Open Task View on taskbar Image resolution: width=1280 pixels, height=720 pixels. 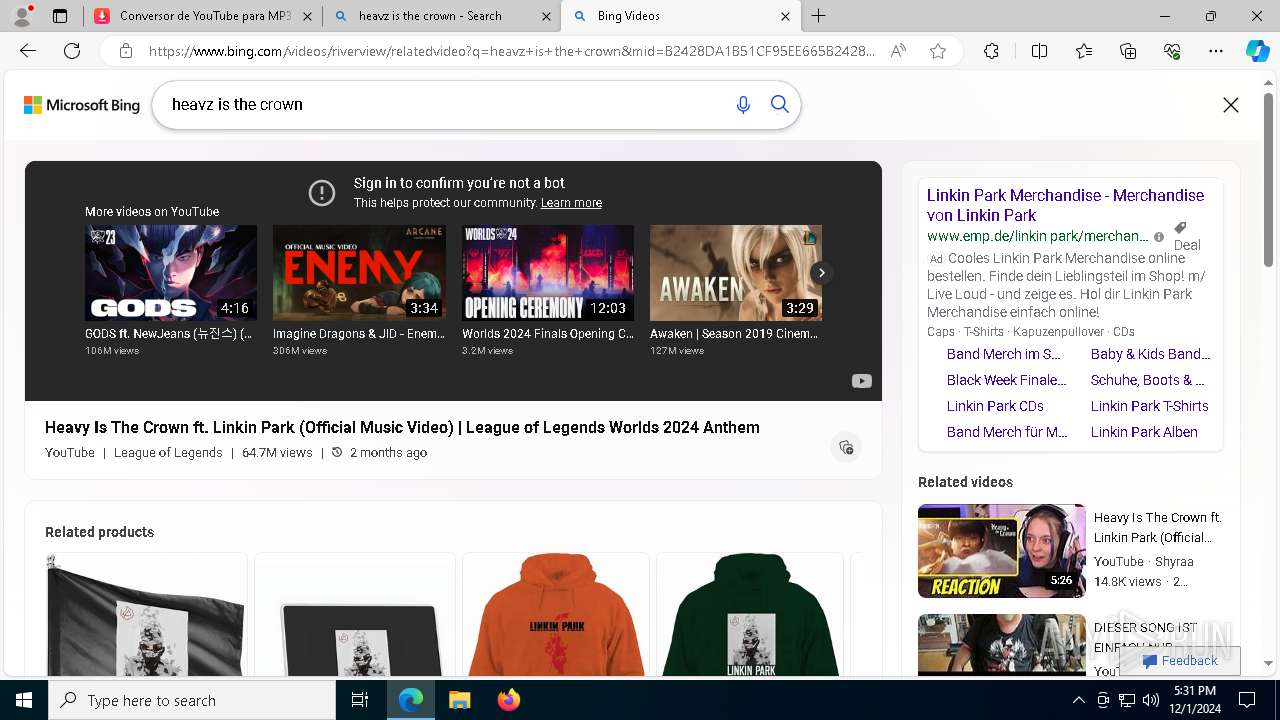pyautogui.click(x=360, y=700)
